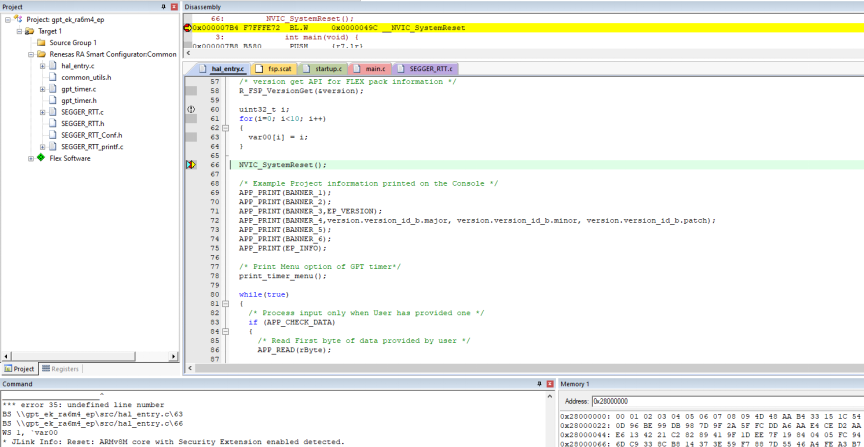Pin the Project panel with pushpin icon
864x447 pixels.
pos(164,6)
